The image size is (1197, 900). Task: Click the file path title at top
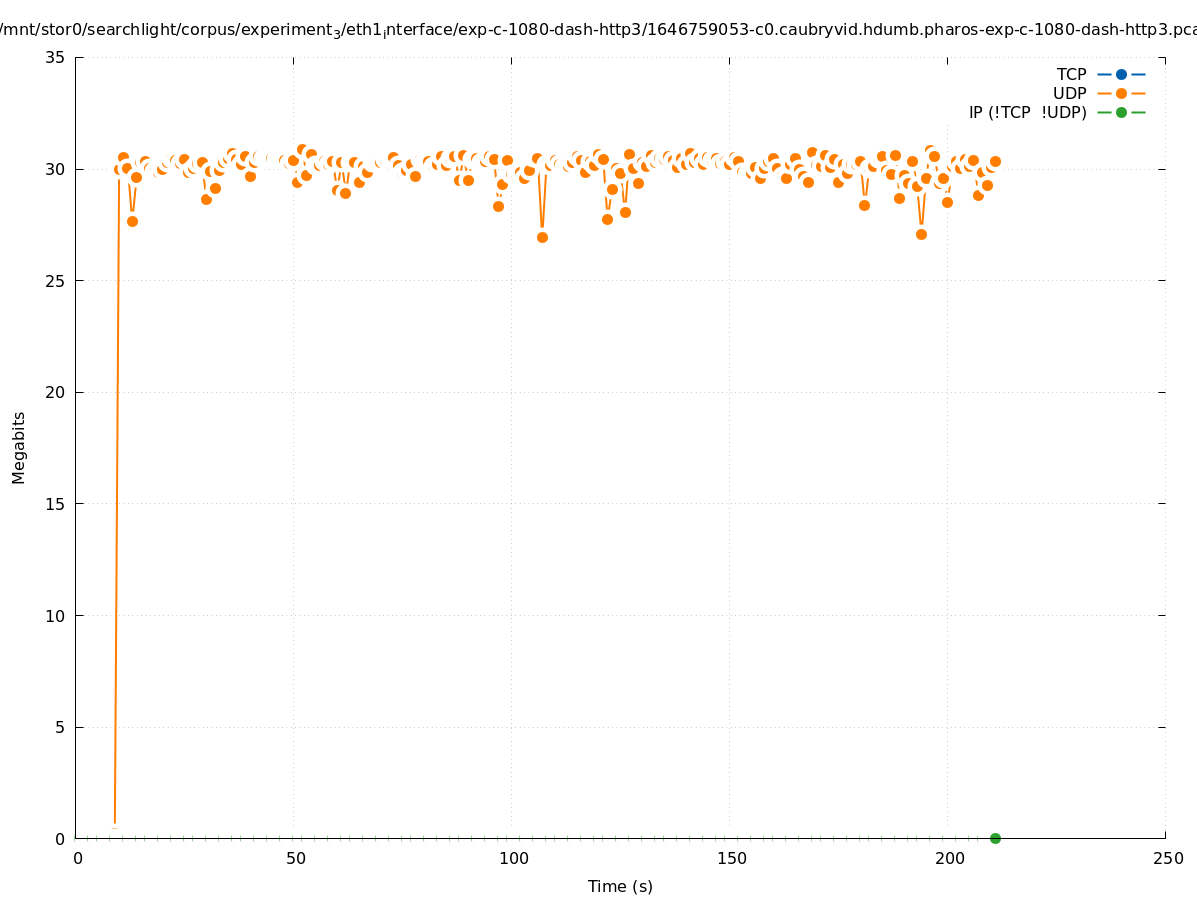598,30
